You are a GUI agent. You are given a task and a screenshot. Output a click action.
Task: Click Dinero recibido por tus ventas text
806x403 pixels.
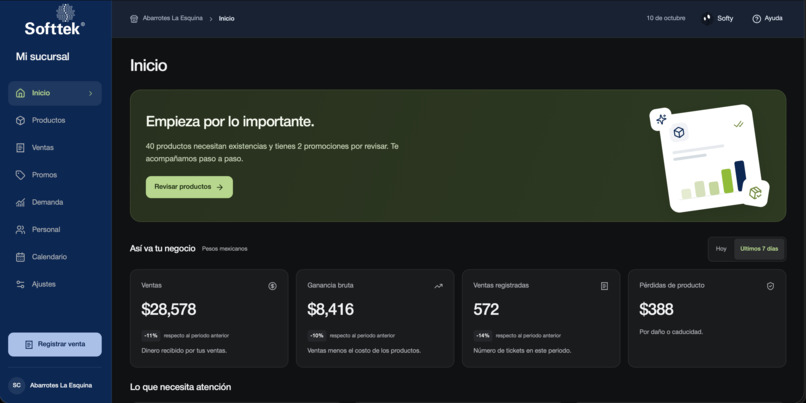[x=184, y=351]
